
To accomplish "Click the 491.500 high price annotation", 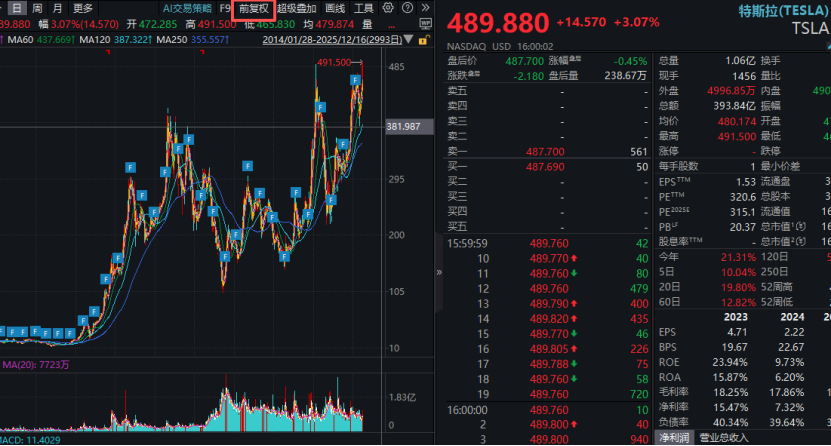I will coord(334,63).
